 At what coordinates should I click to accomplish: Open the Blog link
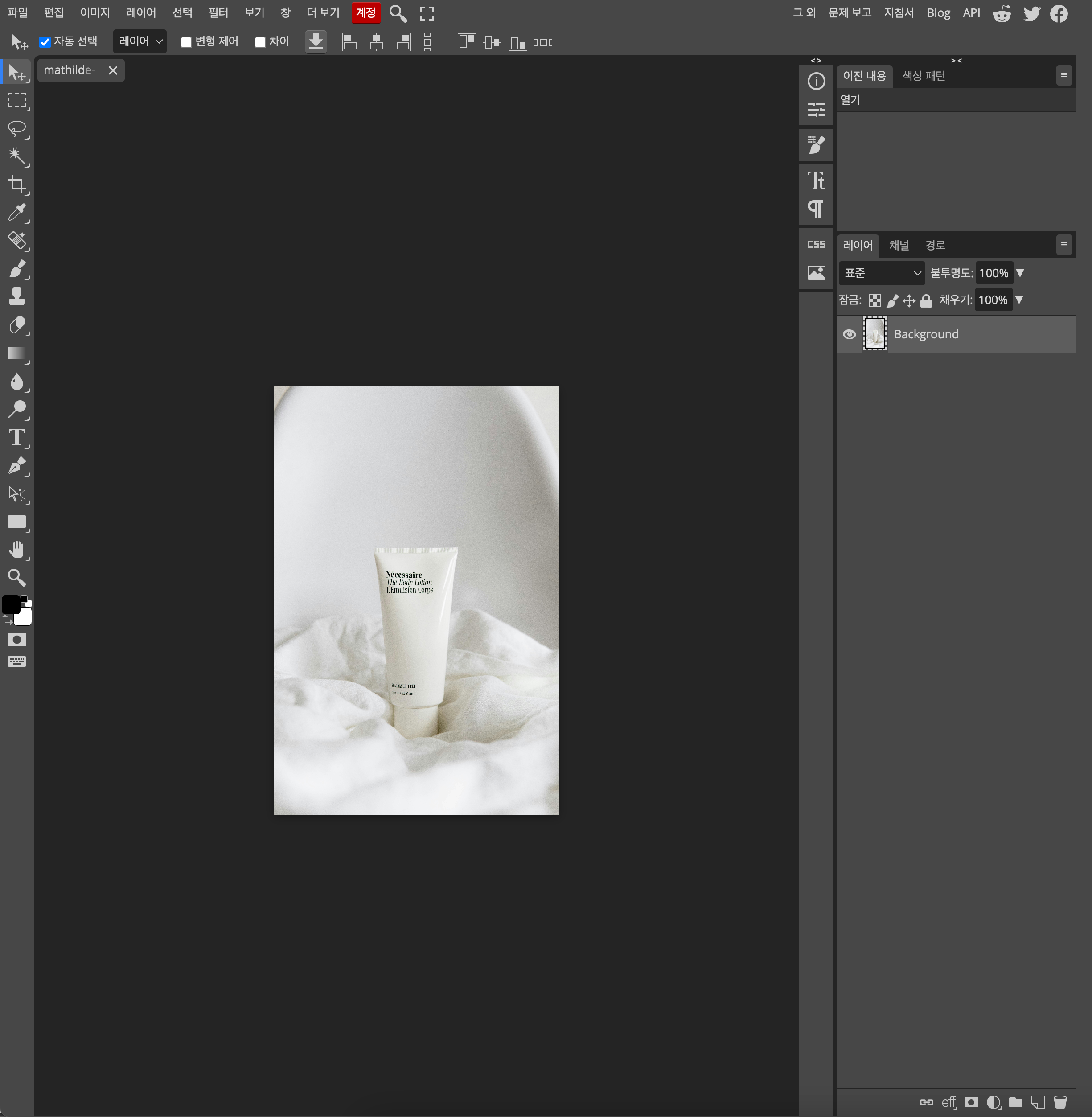point(938,12)
